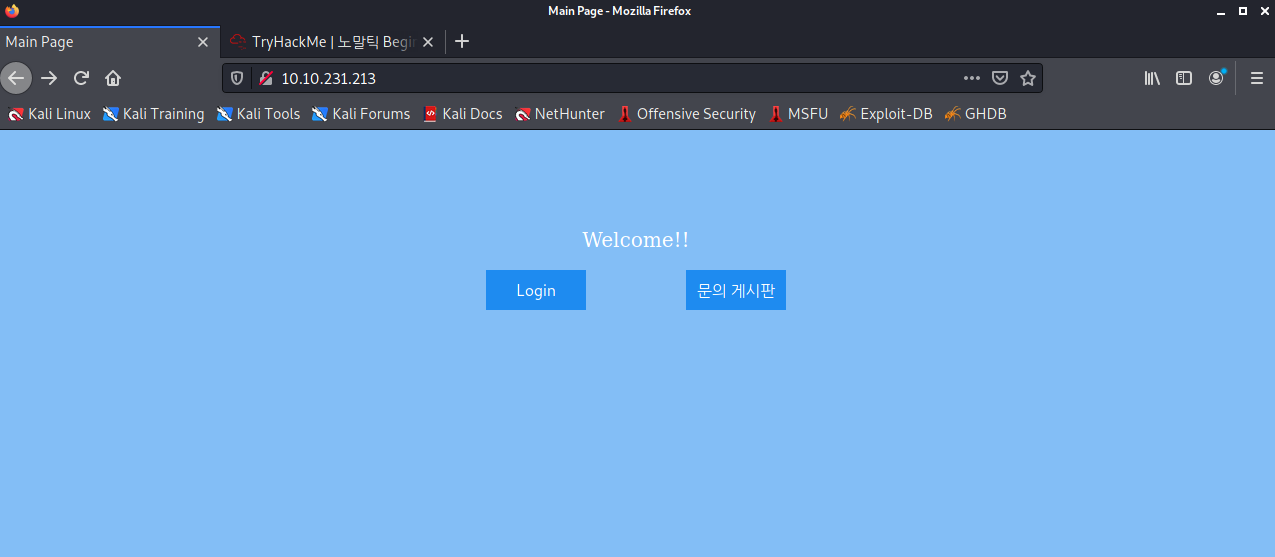Viewport: 1275px width, 557px height.
Task: Reload the current page
Action: pyautogui.click(x=81, y=78)
